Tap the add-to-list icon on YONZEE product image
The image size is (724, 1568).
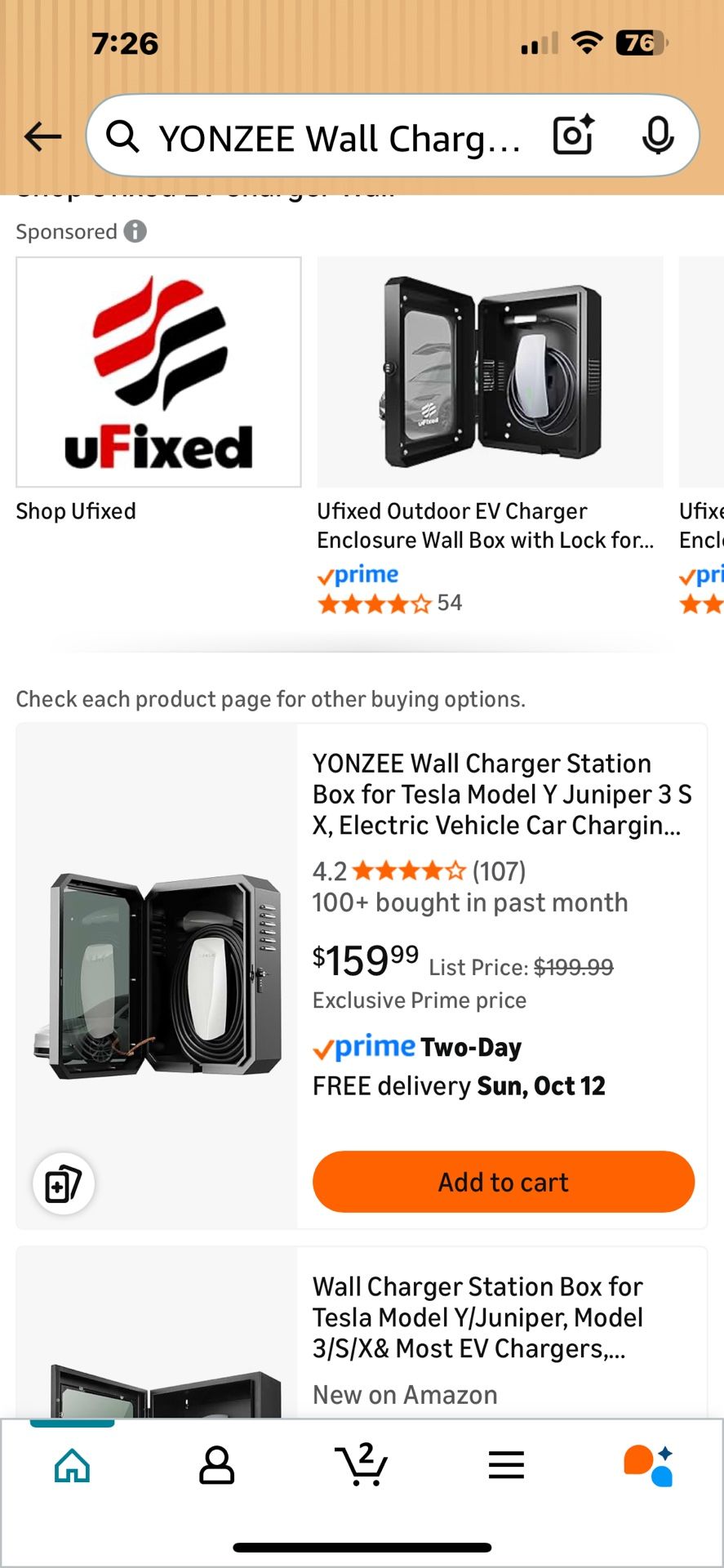coord(63,1183)
